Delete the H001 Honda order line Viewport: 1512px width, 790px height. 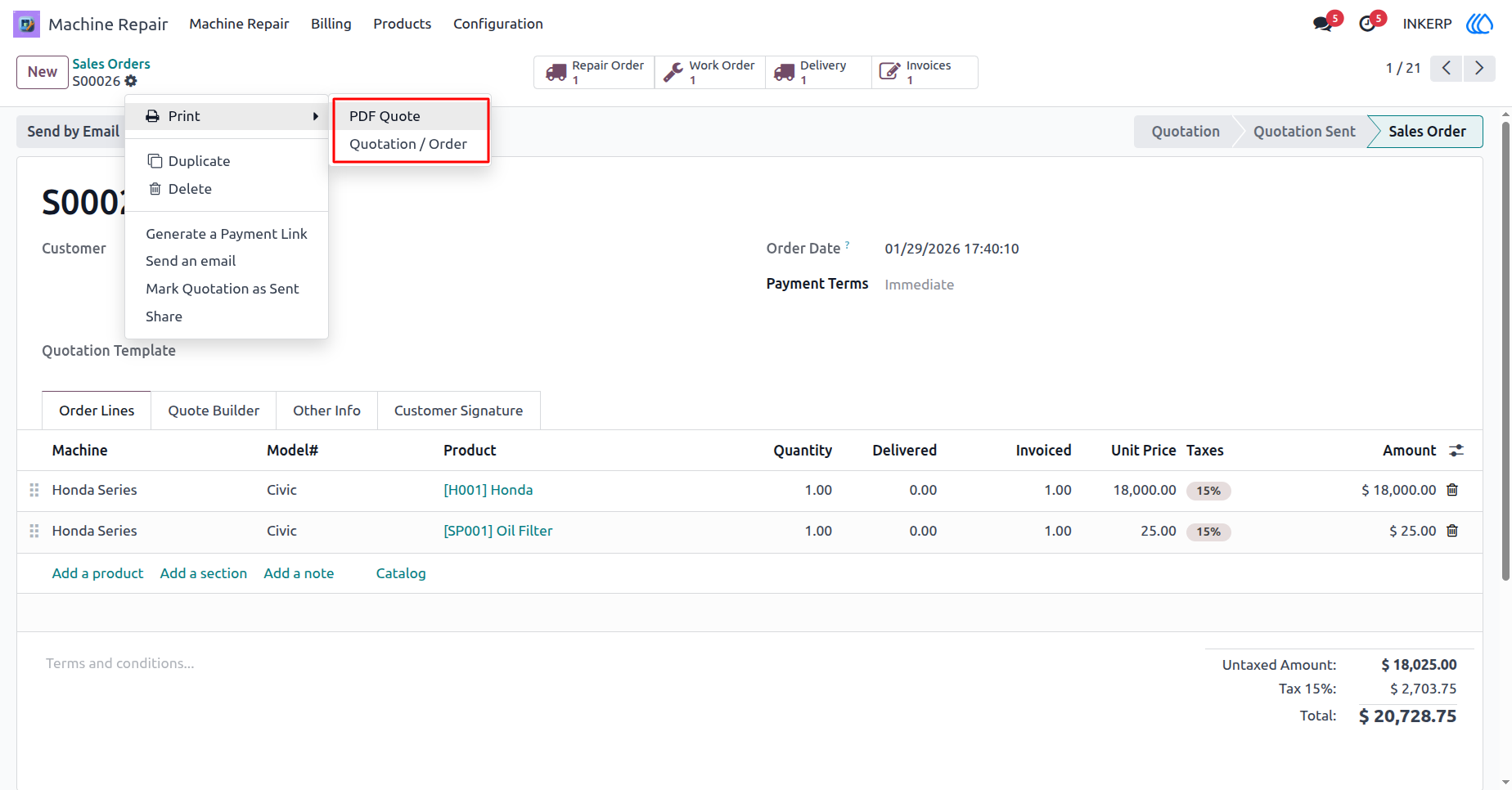click(1452, 490)
